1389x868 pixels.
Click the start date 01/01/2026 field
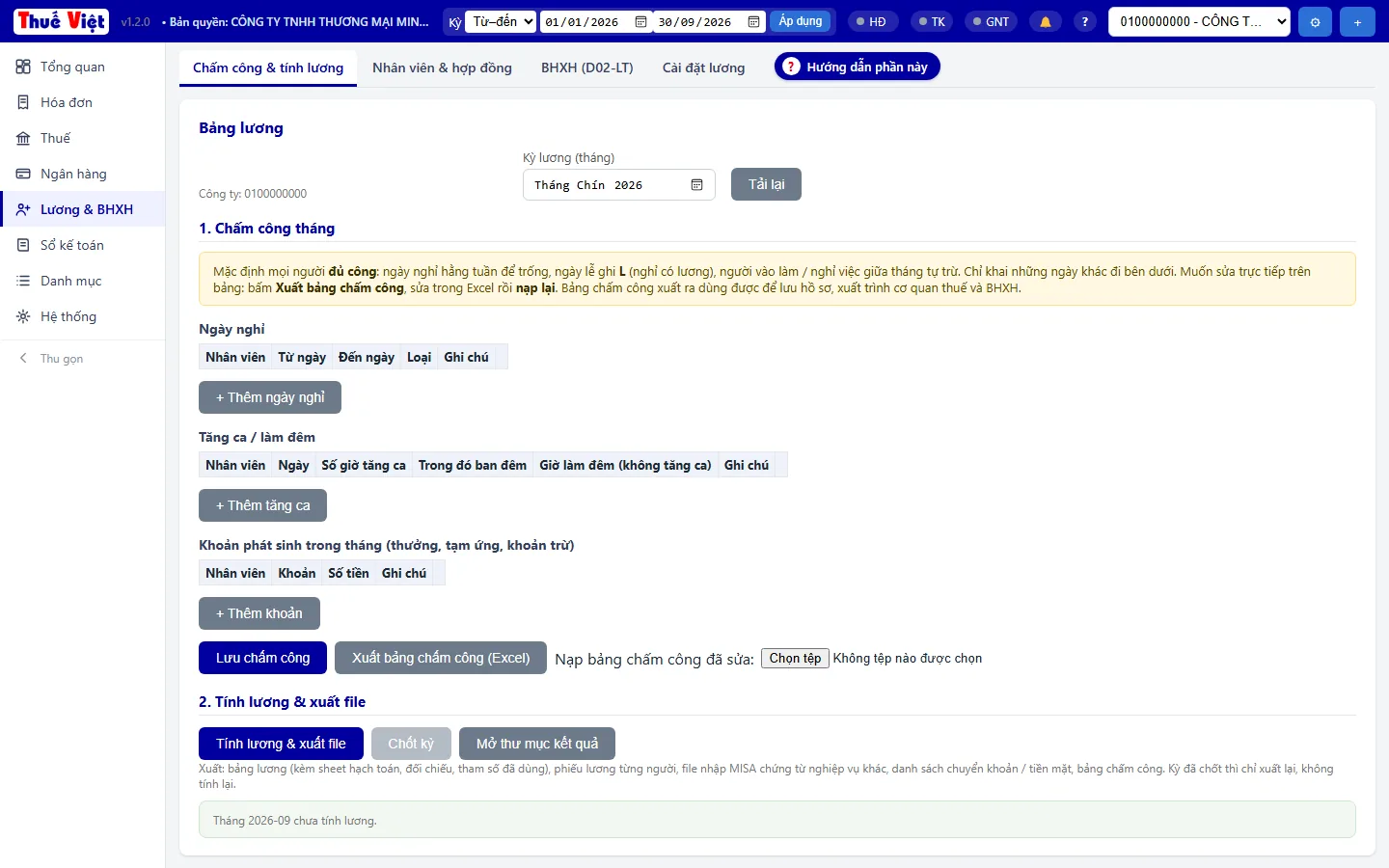tap(596, 21)
